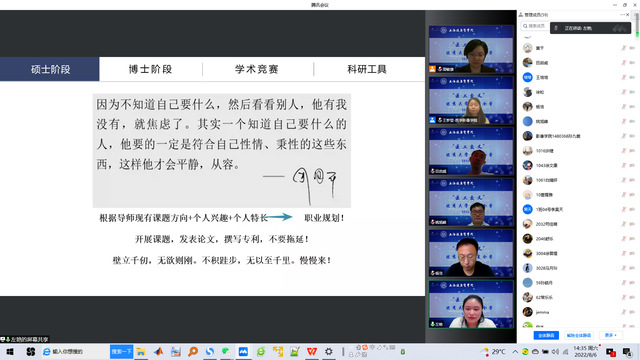Screen dimensions: 640x360
Task: Open the 科研工具 slide tab
Action: tap(367, 69)
